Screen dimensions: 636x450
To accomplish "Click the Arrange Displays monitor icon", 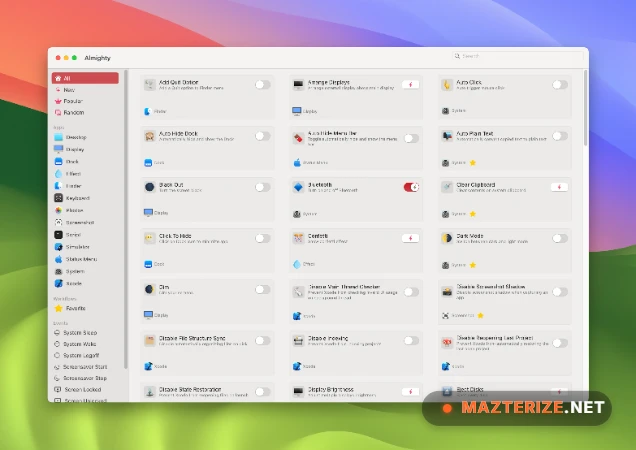I will click(298, 84).
